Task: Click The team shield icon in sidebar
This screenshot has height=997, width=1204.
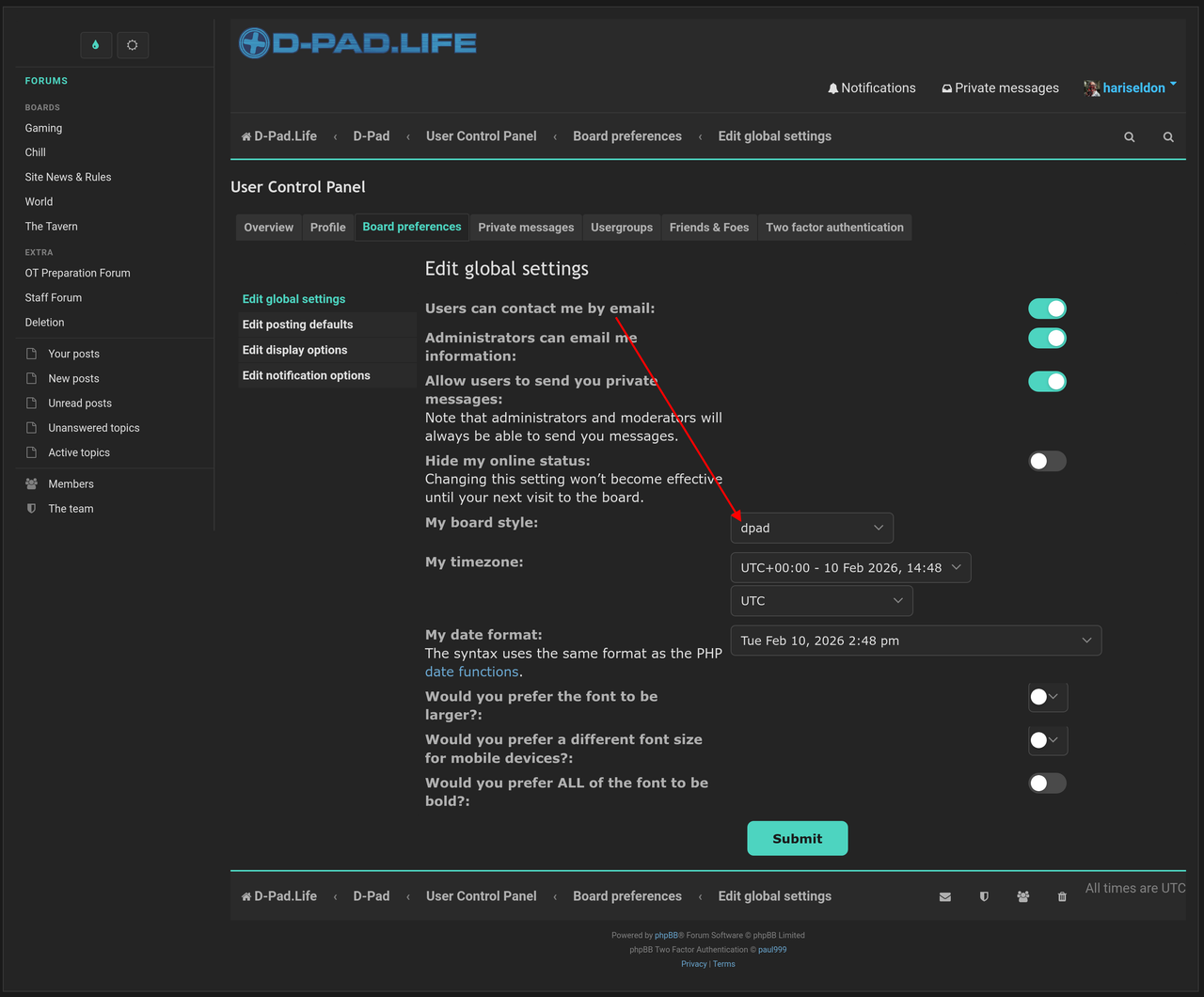Action: [31, 509]
